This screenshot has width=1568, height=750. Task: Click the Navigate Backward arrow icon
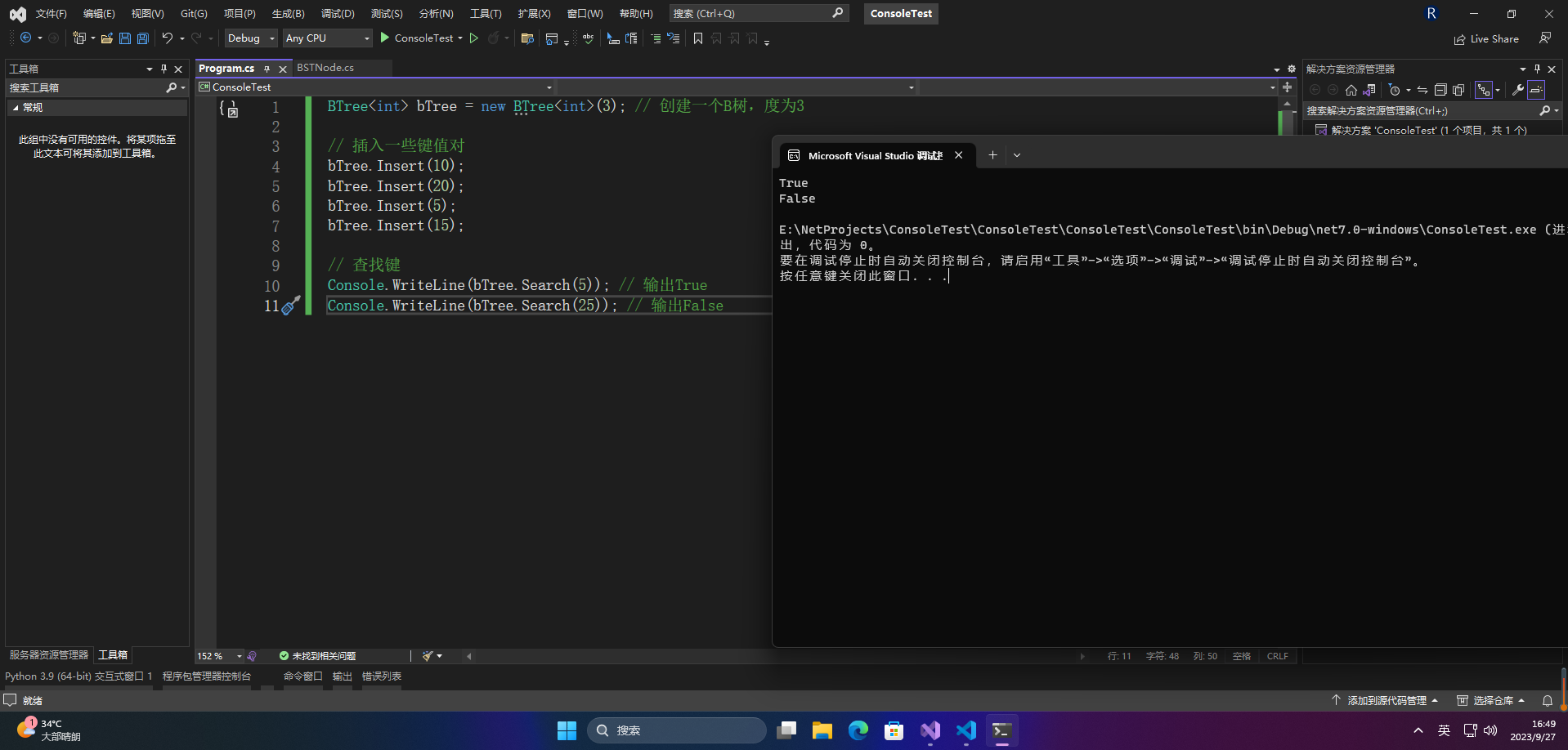pyautogui.click(x=26, y=38)
